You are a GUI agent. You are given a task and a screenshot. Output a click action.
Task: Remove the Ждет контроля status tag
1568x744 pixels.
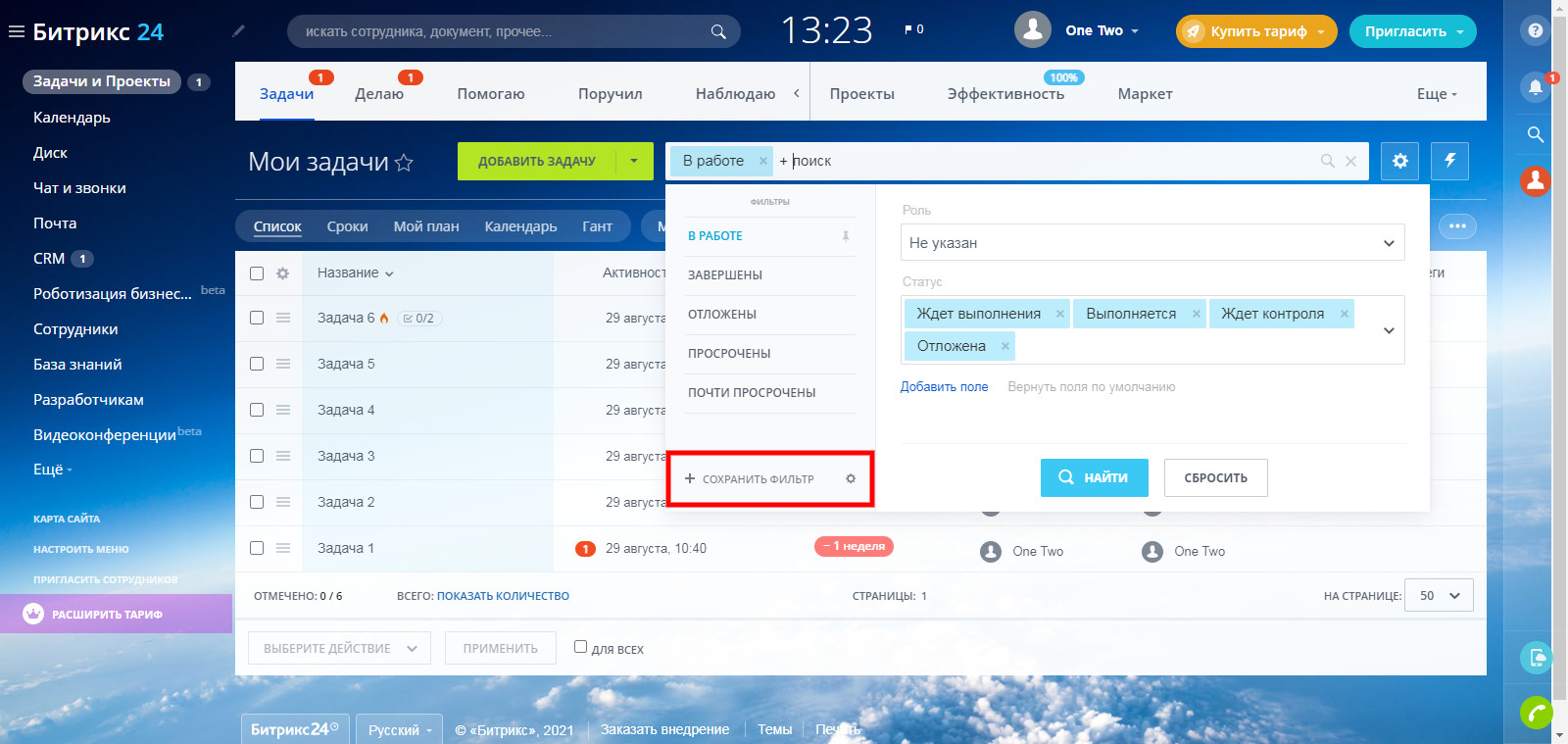(1345, 314)
